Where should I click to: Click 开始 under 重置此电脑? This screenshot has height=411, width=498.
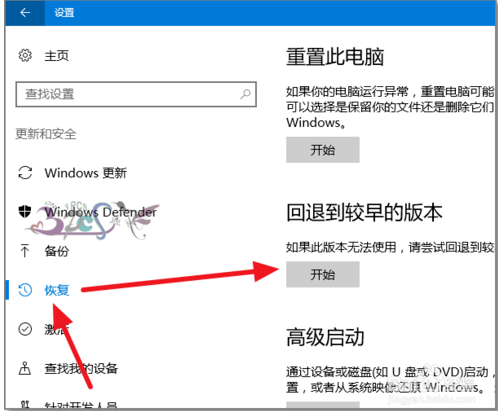(323, 150)
